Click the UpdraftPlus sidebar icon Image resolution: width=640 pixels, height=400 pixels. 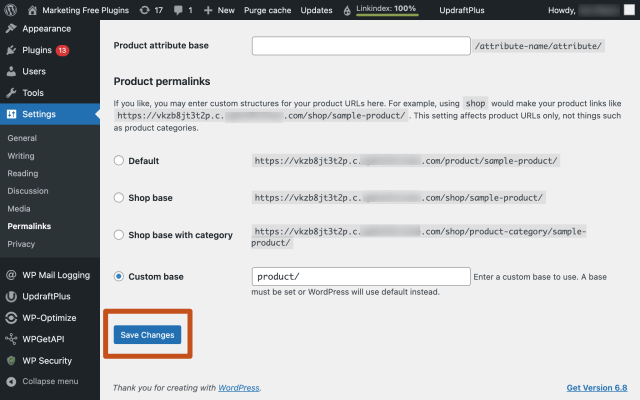pos(11,296)
